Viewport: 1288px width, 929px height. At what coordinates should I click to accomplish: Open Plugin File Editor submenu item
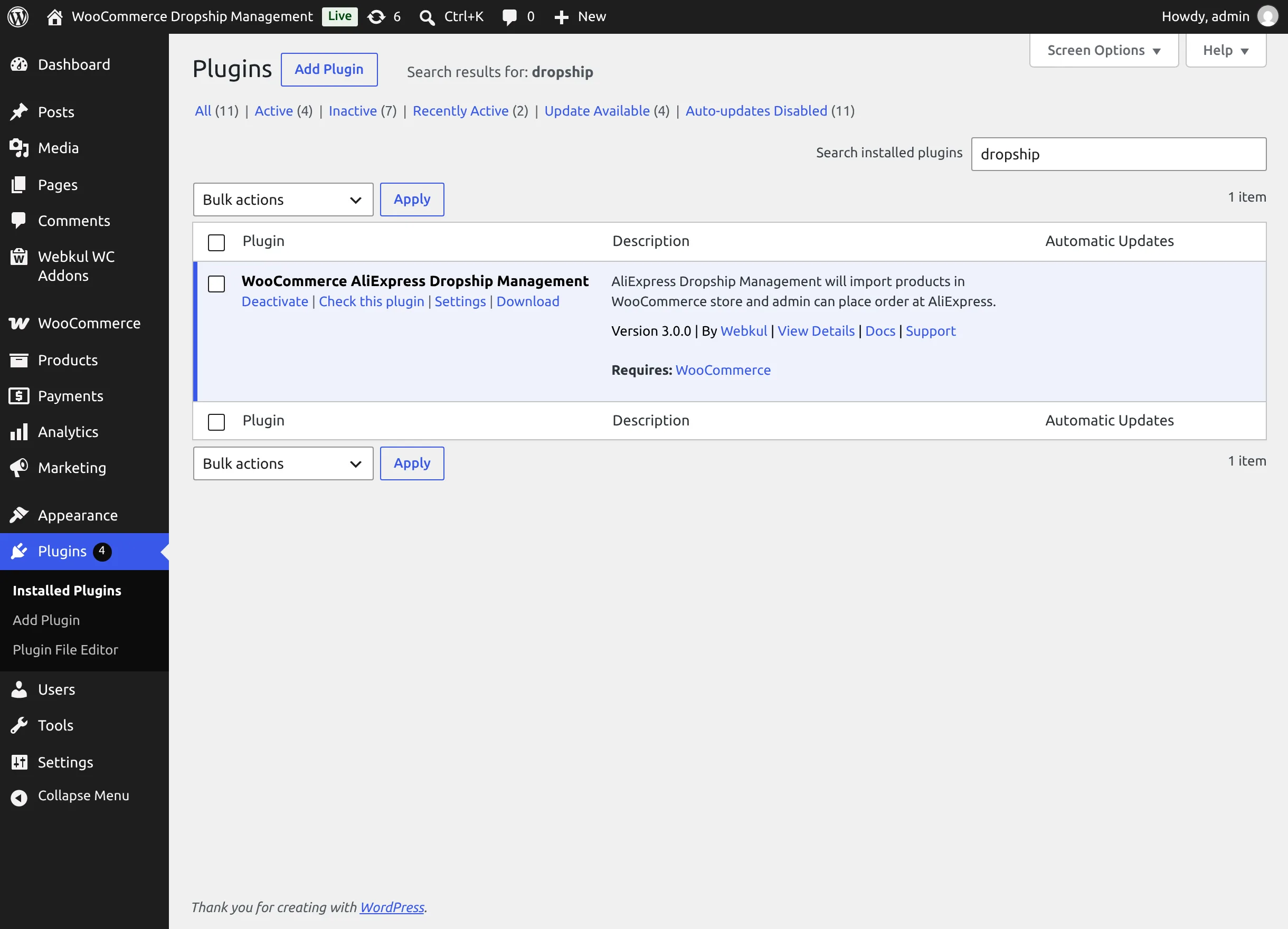point(65,650)
